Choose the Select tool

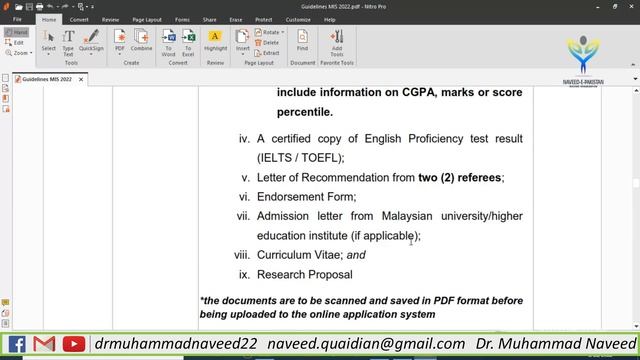(48, 40)
